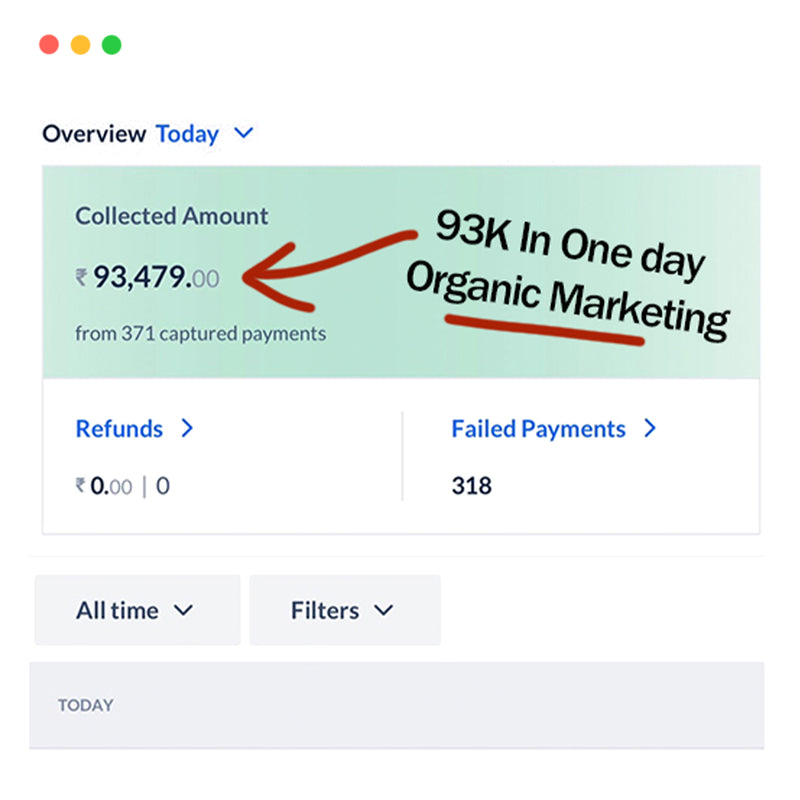This screenshot has width=800, height=800.
Task: Expand the Filters dropdown
Action: 344,610
